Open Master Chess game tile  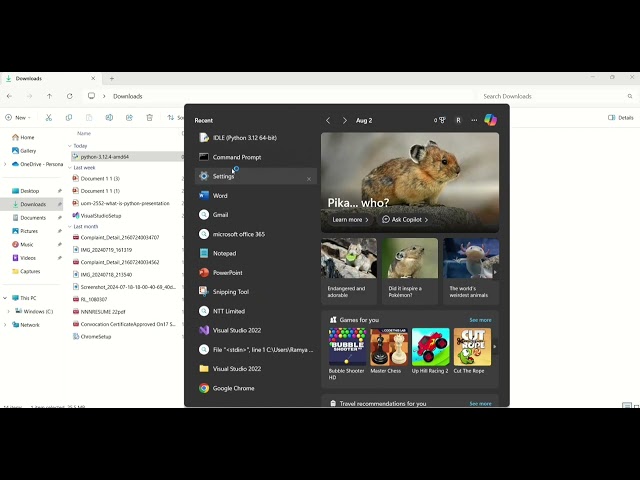point(389,351)
